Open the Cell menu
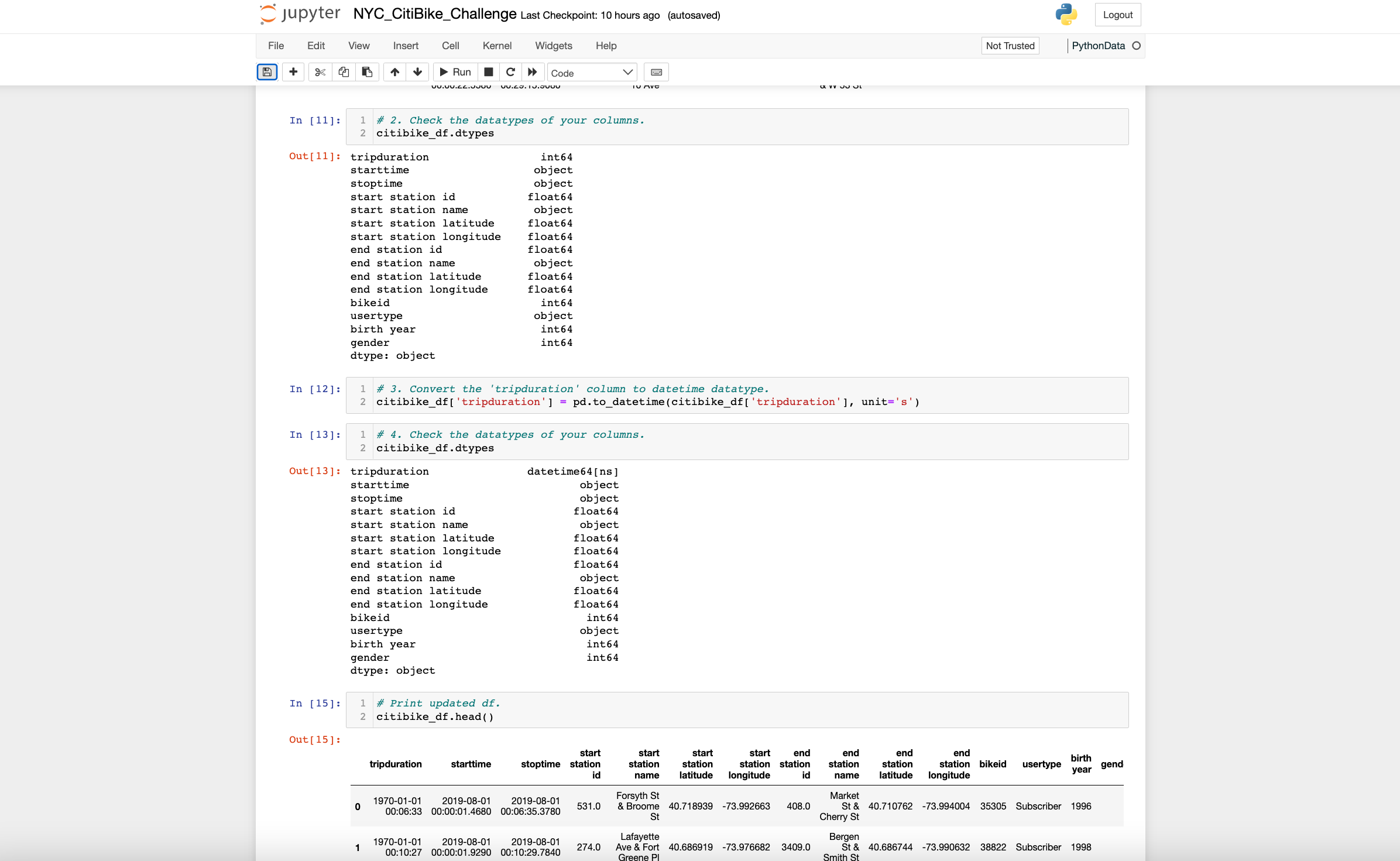The height and width of the screenshot is (861, 1400). pos(450,46)
